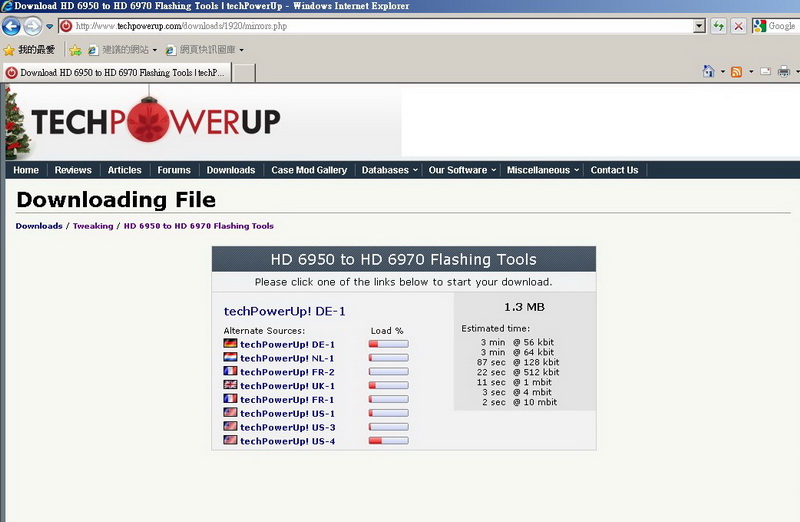Click the Tweaking breadcrumb link
800x522 pixels.
[x=93, y=226]
